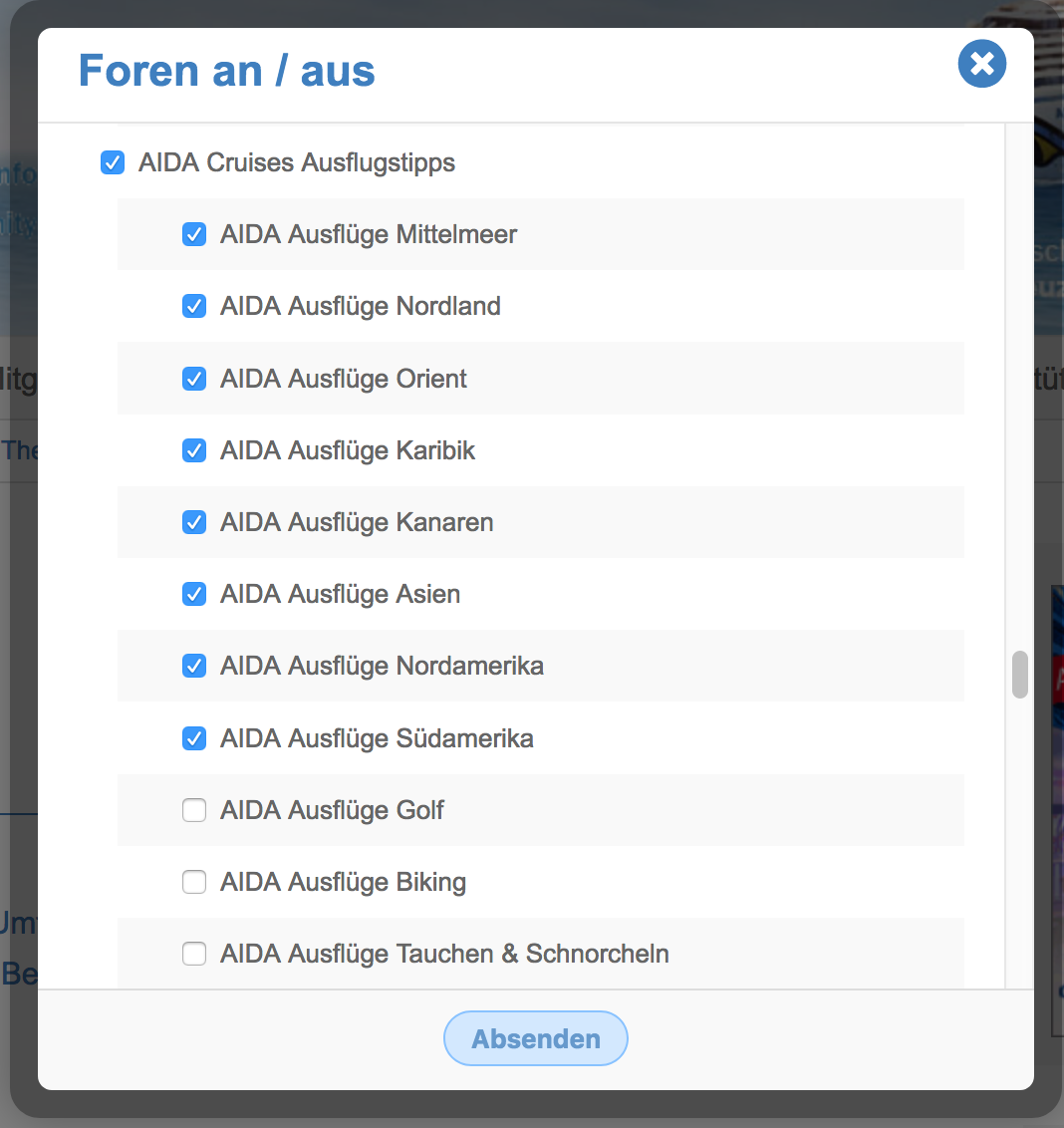1064x1128 pixels.
Task: Click the AIDA Ausflüge Biking label
Action: pyautogui.click(x=343, y=882)
